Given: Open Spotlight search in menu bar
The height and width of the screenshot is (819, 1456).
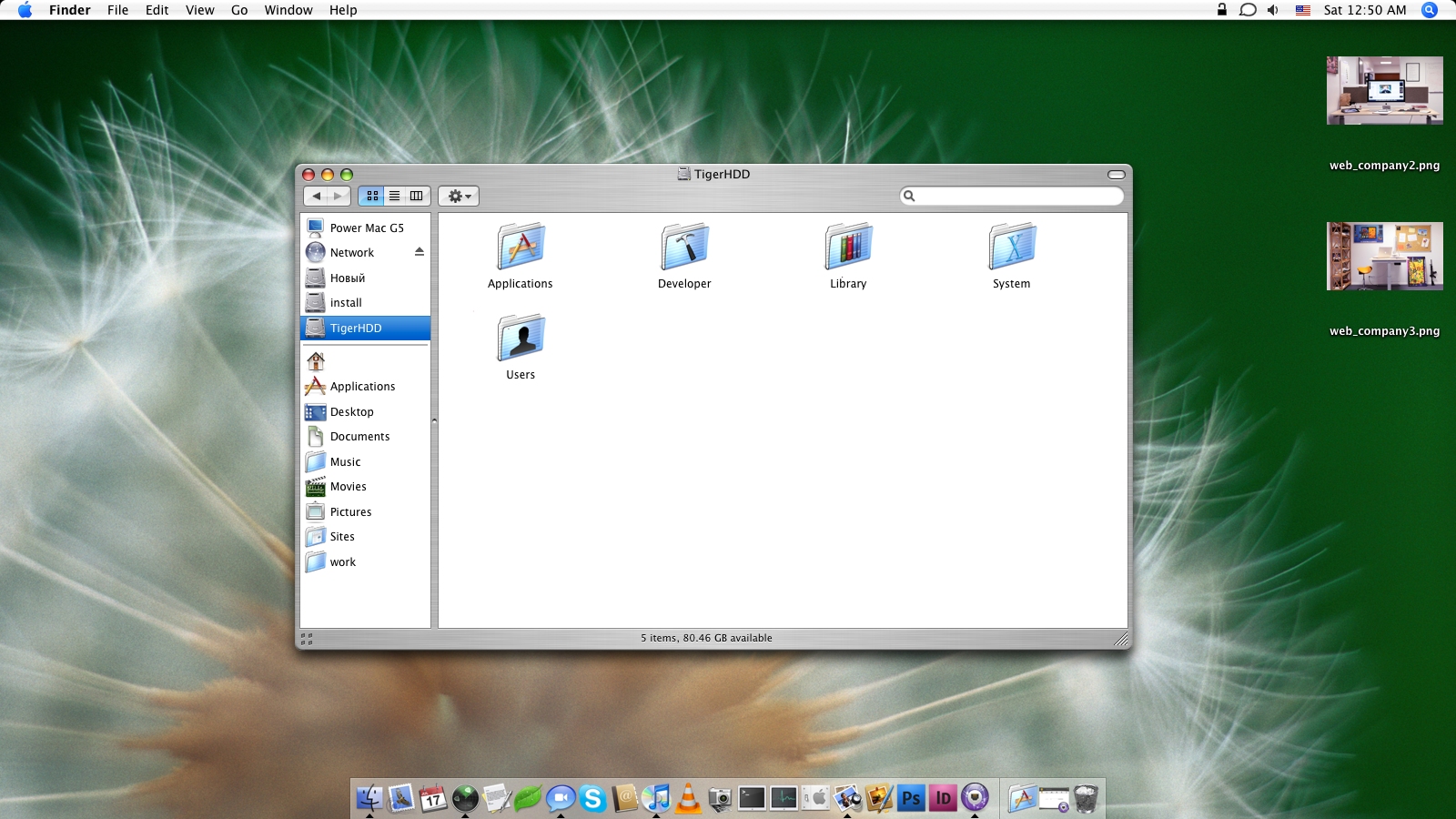Looking at the screenshot, I should pos(1430,10).
